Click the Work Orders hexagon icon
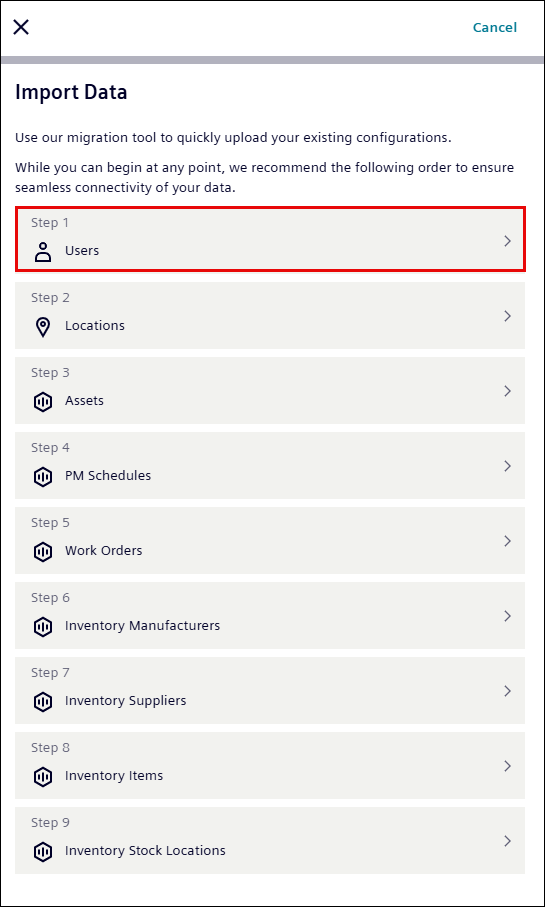This screenshot has height=907, width=545. (43, 552)
